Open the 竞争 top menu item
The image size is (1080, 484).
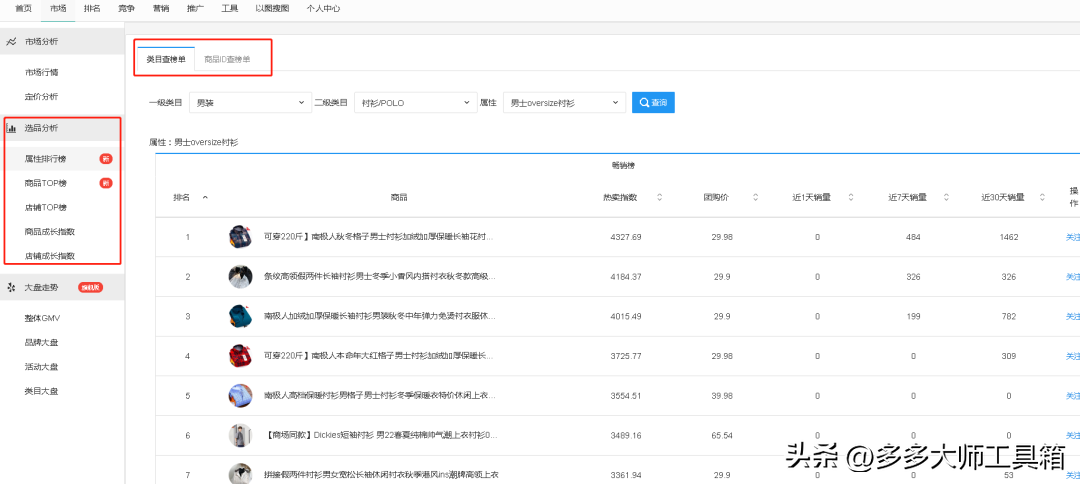[126, 8]
